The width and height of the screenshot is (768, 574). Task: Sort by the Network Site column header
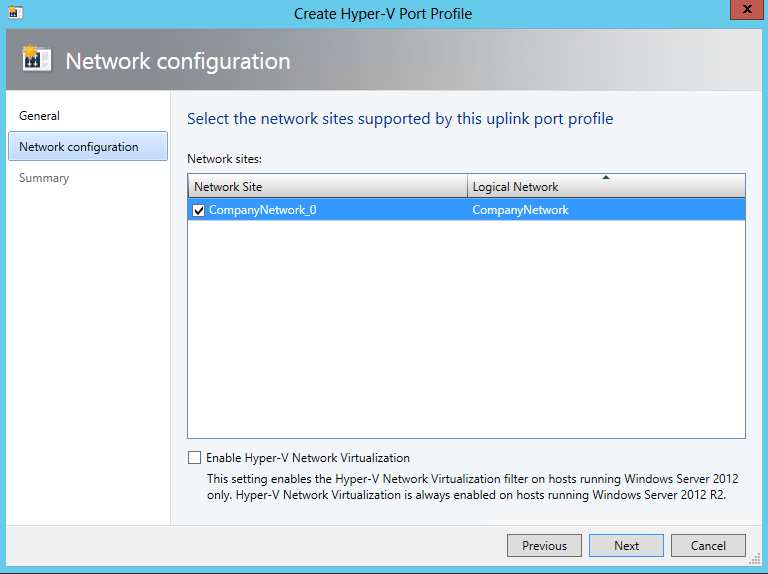pyautogui.click(x=328, y=187)
